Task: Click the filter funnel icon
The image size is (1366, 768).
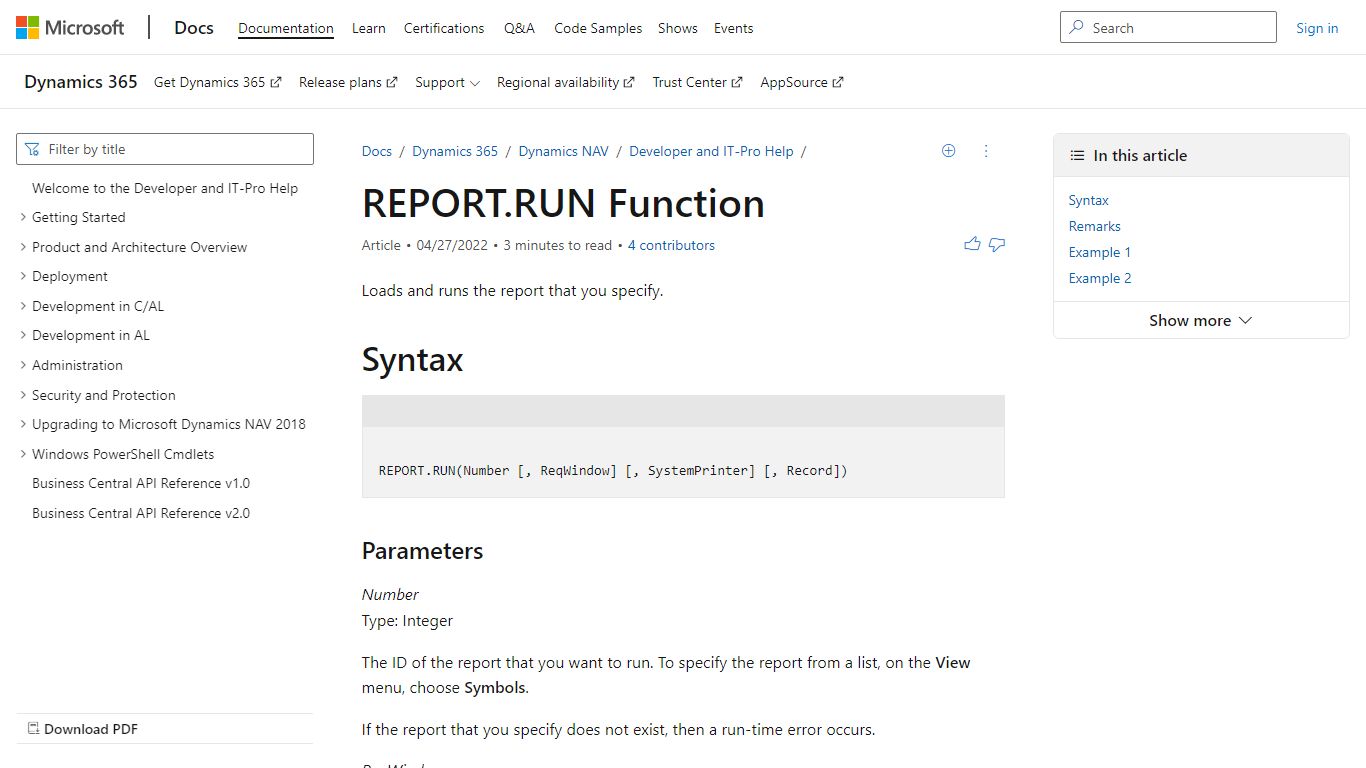Action: pos(33,149)
